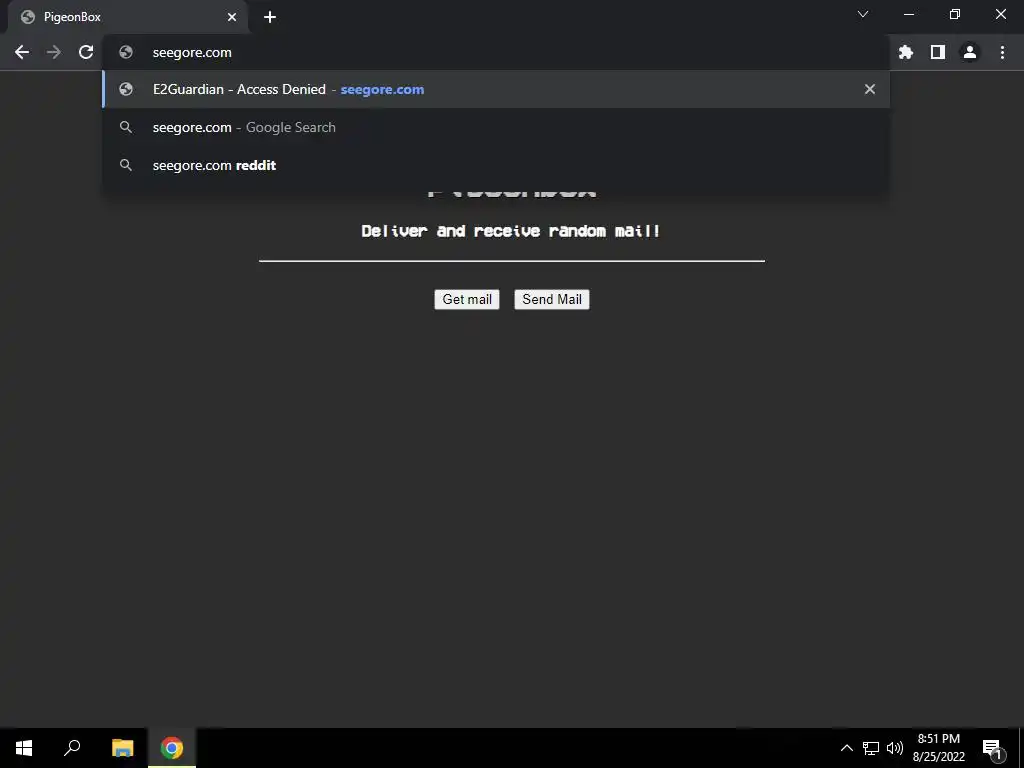1024x768 pixels.
Task: Open a new tab with plus button
Action: point(270,17)
